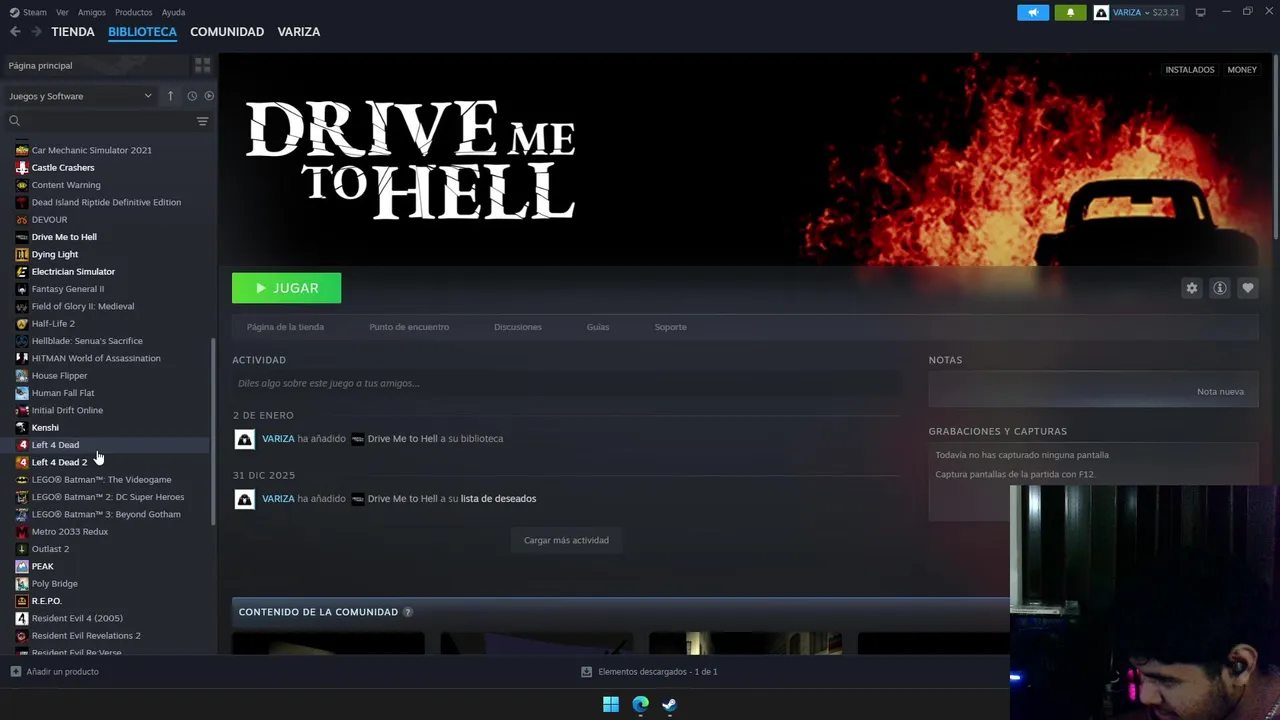
Task: Open Windows Start menu
Action: [x=611, y=704]
